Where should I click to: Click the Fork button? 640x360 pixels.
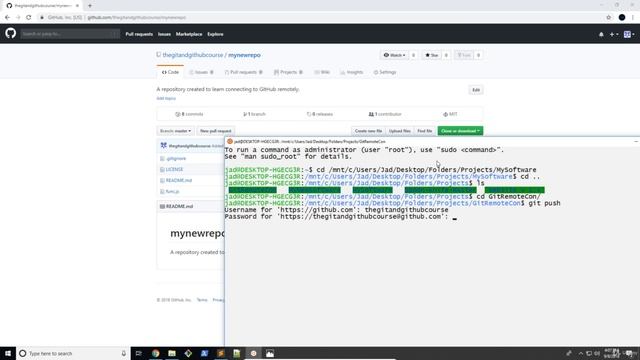[464, 55]
